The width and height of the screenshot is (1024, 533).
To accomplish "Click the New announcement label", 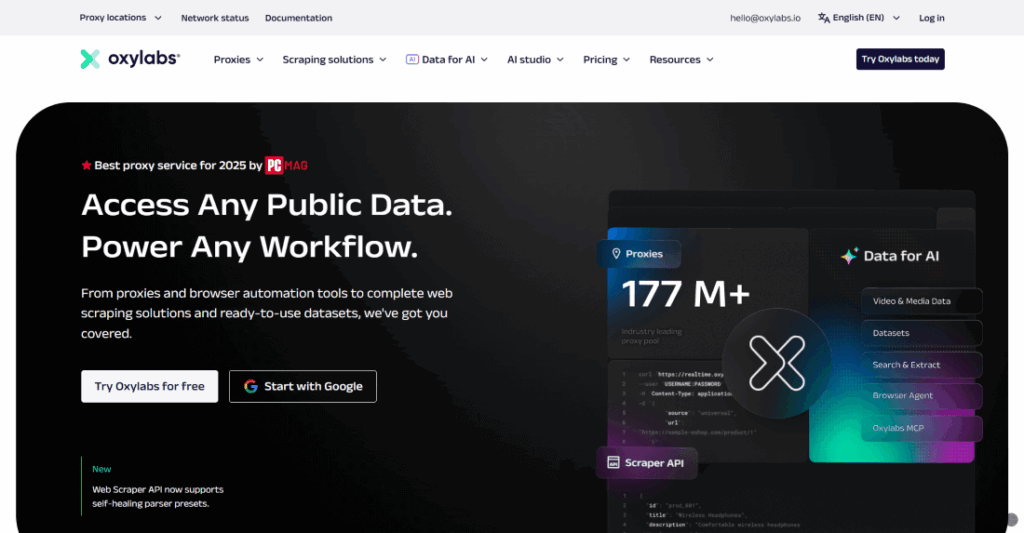I will point(101,469).
